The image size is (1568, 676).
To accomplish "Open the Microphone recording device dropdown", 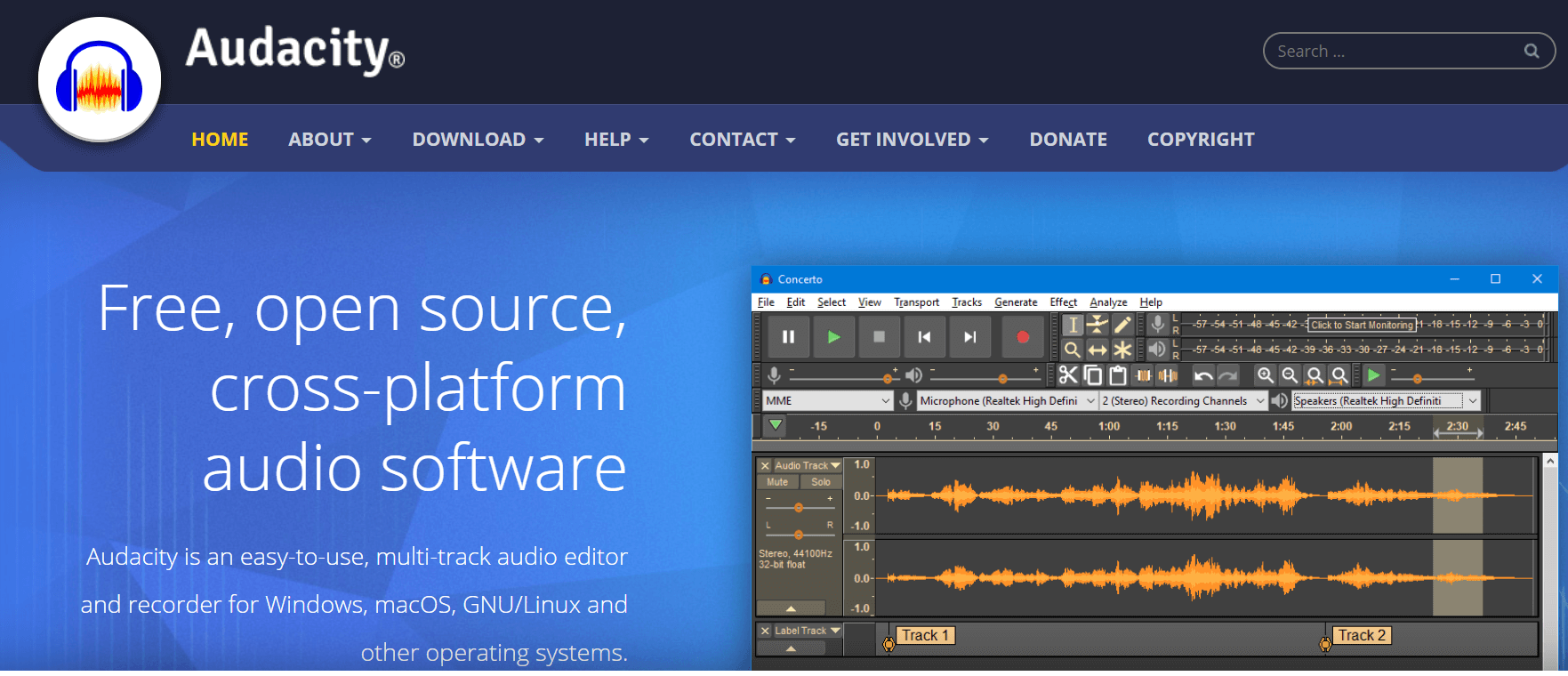I will (1007, 401).
